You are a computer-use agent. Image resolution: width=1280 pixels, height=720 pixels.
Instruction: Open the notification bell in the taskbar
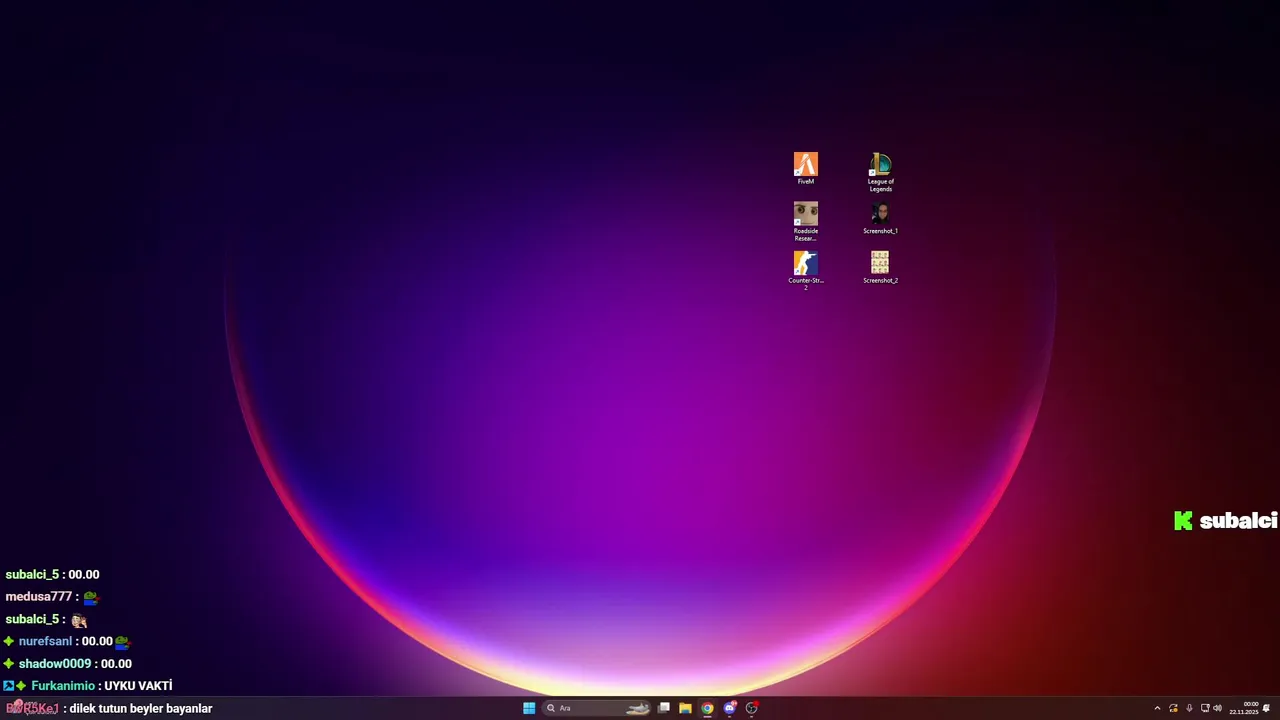coord(1266,708)
